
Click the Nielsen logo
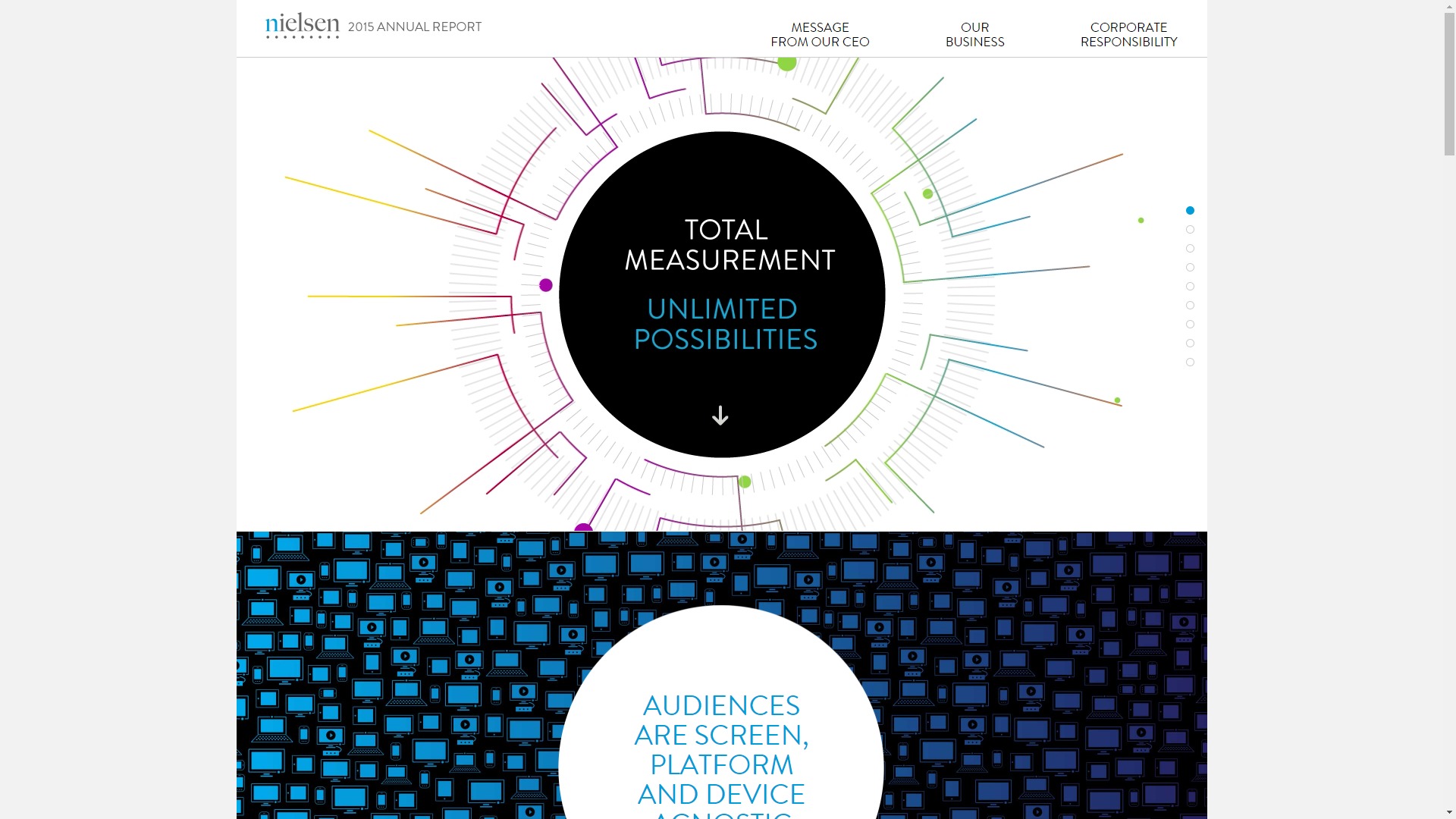pyautogui.click(x=302, y=26)
